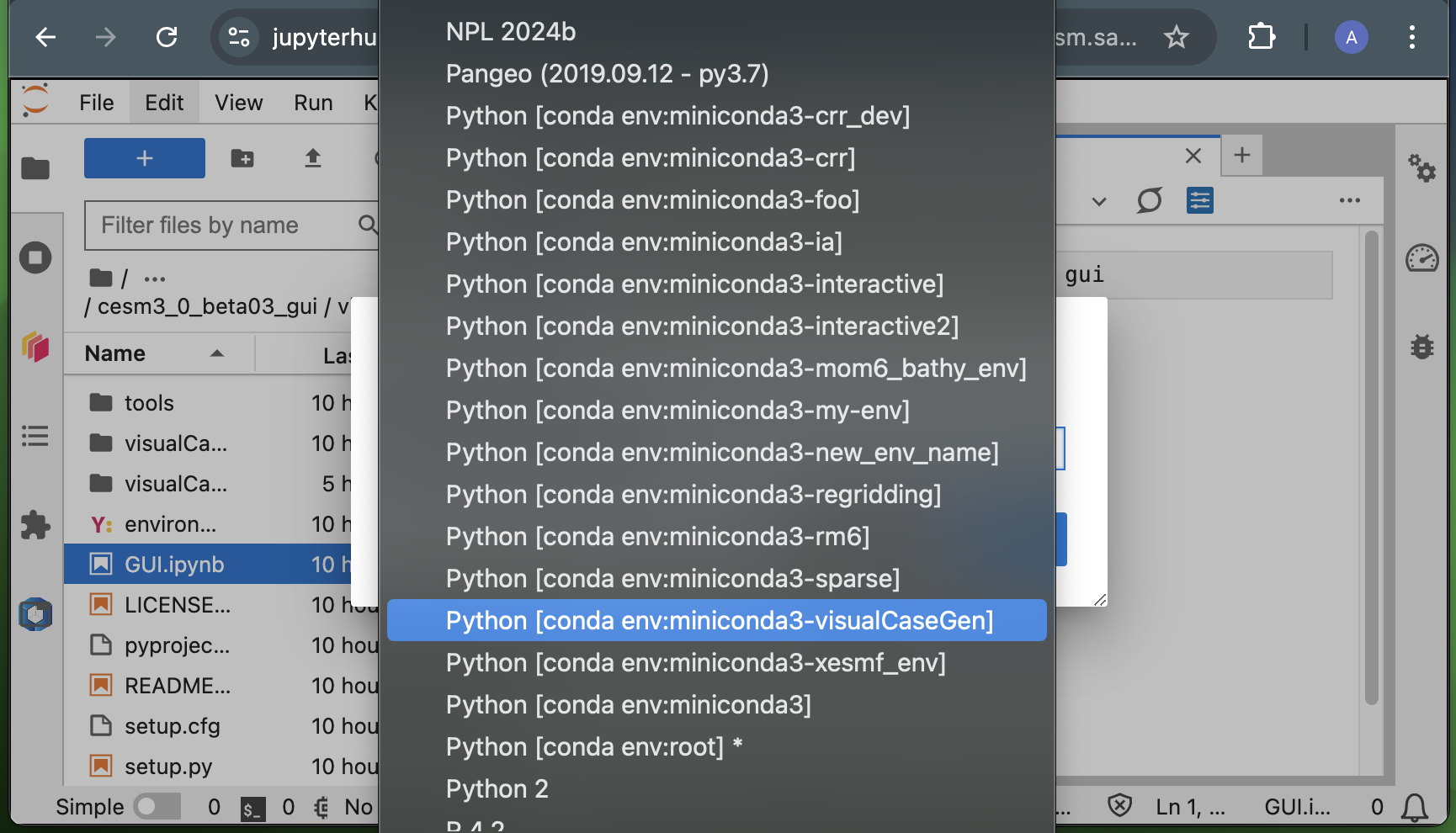The height and width of the screenshot is (833, 1456).
Task: Open a new tab with the plus button
Action: pyautogui.click(x=1242, y=155)
